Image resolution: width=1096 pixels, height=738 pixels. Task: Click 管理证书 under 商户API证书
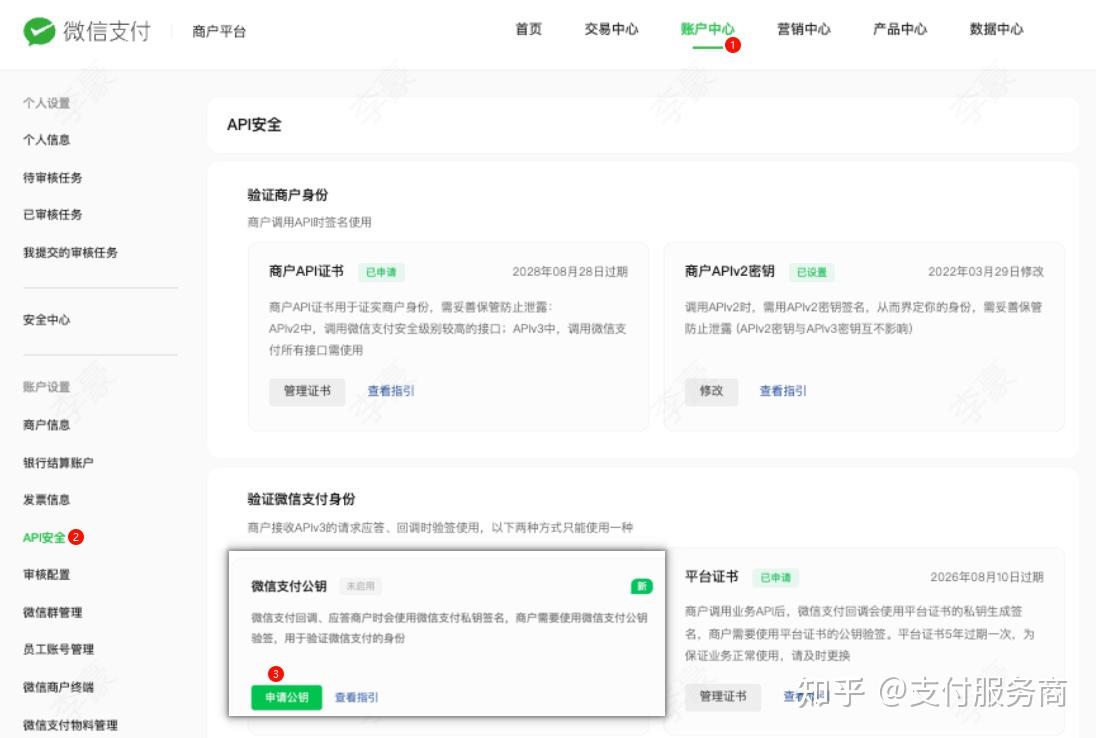click(307, 391)
